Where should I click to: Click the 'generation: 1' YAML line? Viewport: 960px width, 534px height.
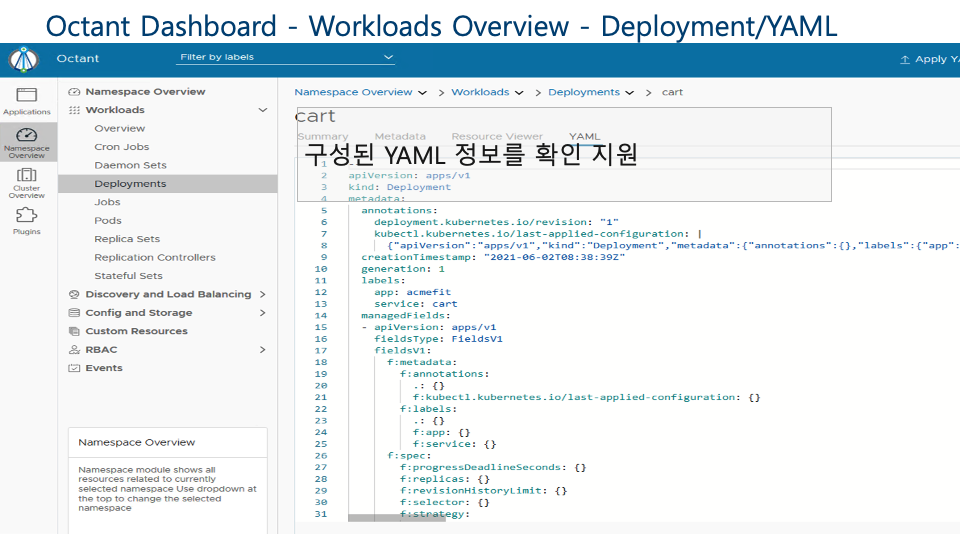pos(403,269)
